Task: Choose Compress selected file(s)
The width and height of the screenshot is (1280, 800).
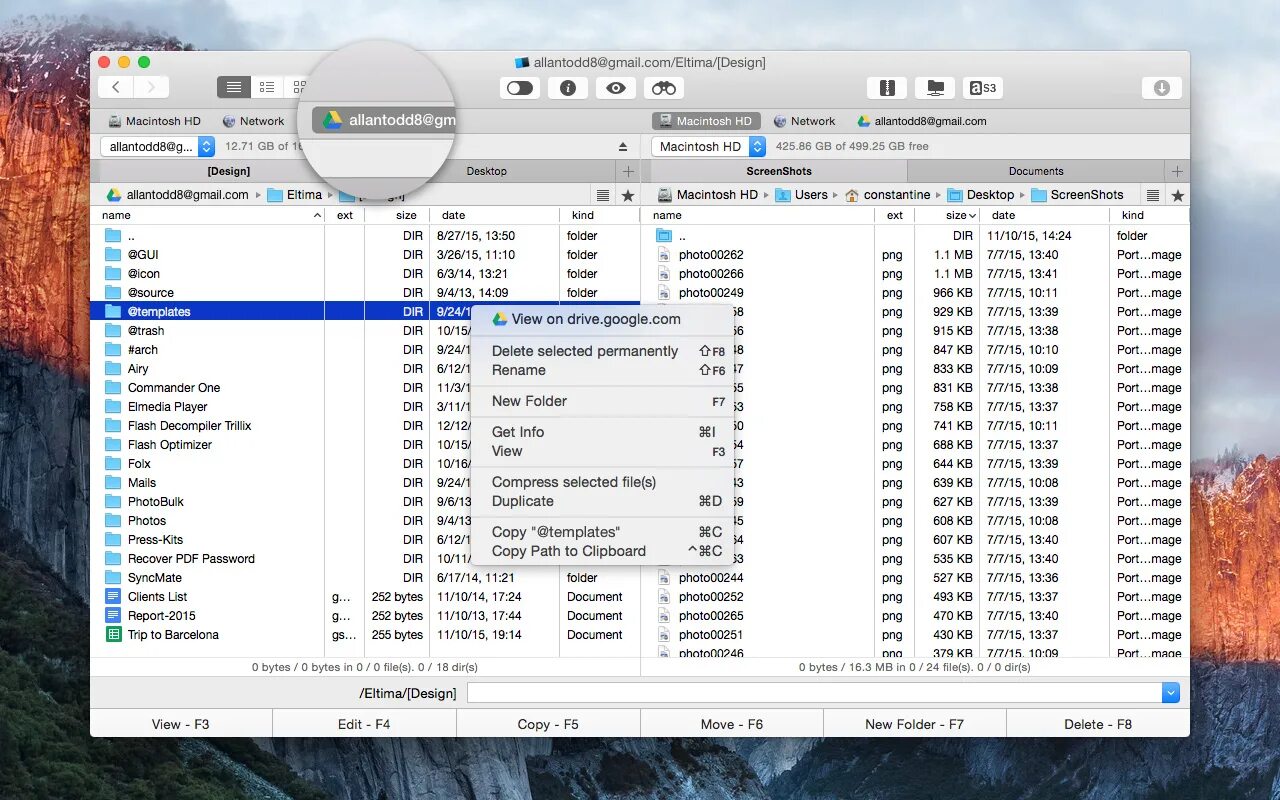Action: click(603, 482)
